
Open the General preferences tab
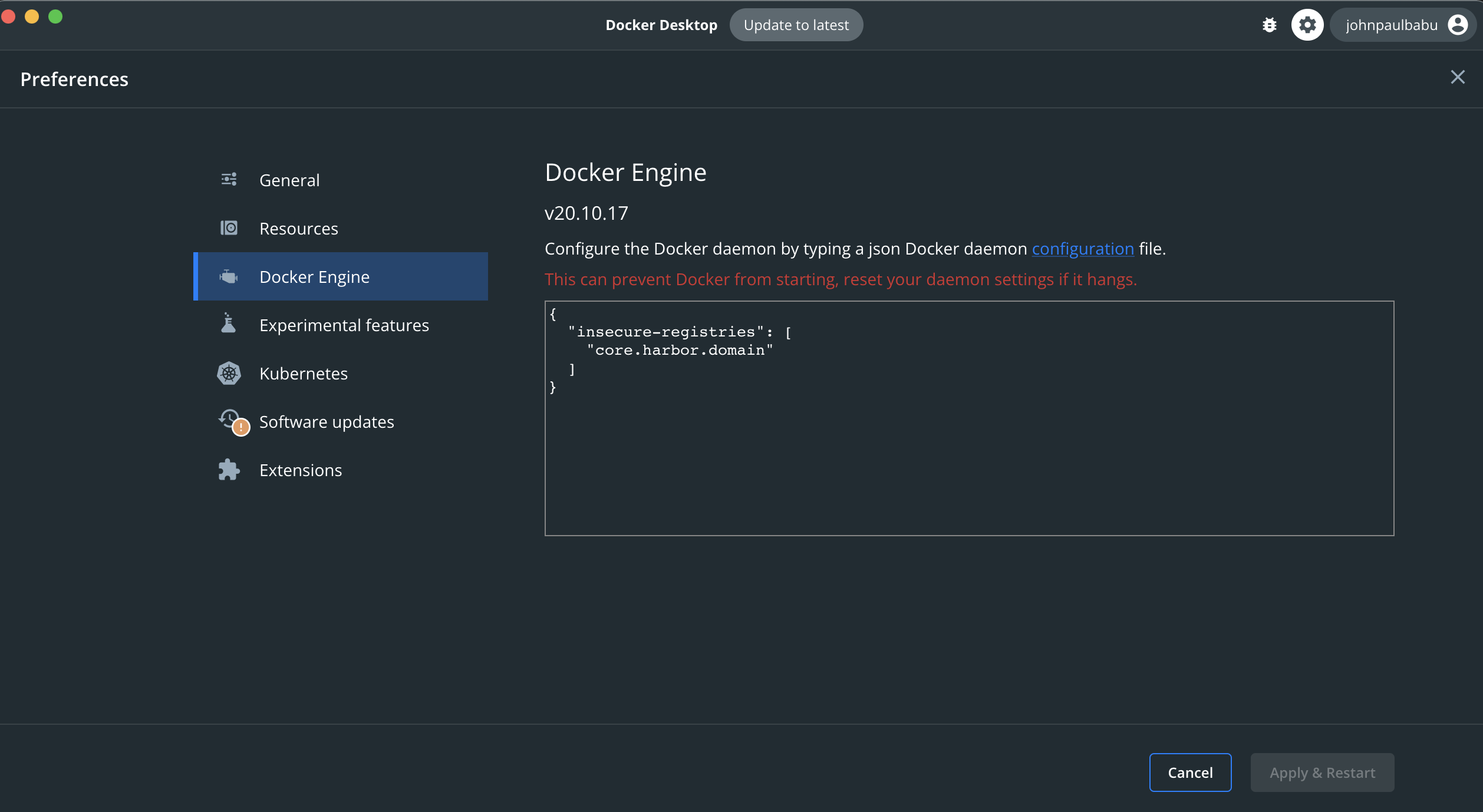tap(289, 180)
